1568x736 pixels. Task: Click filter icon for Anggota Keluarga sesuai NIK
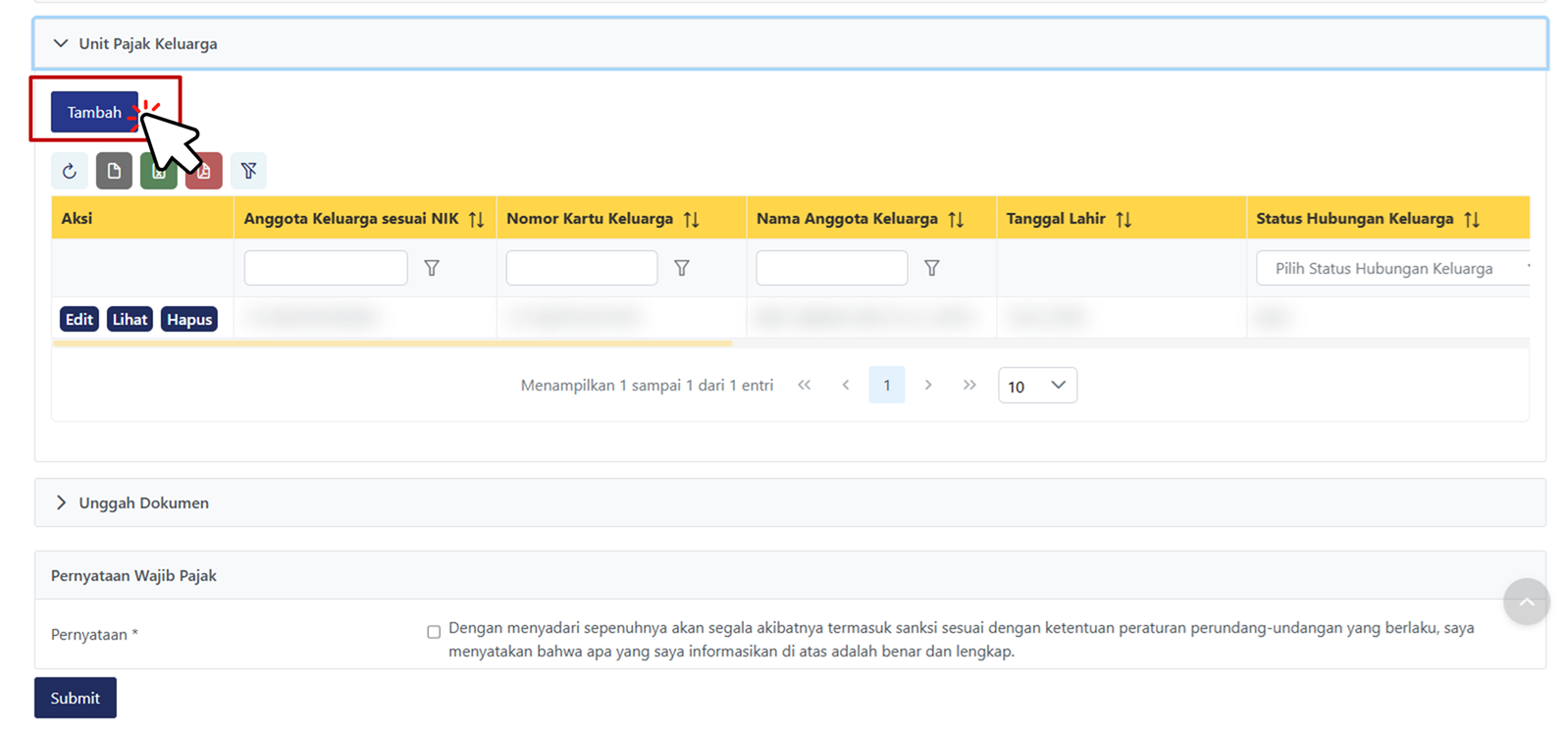432,268
